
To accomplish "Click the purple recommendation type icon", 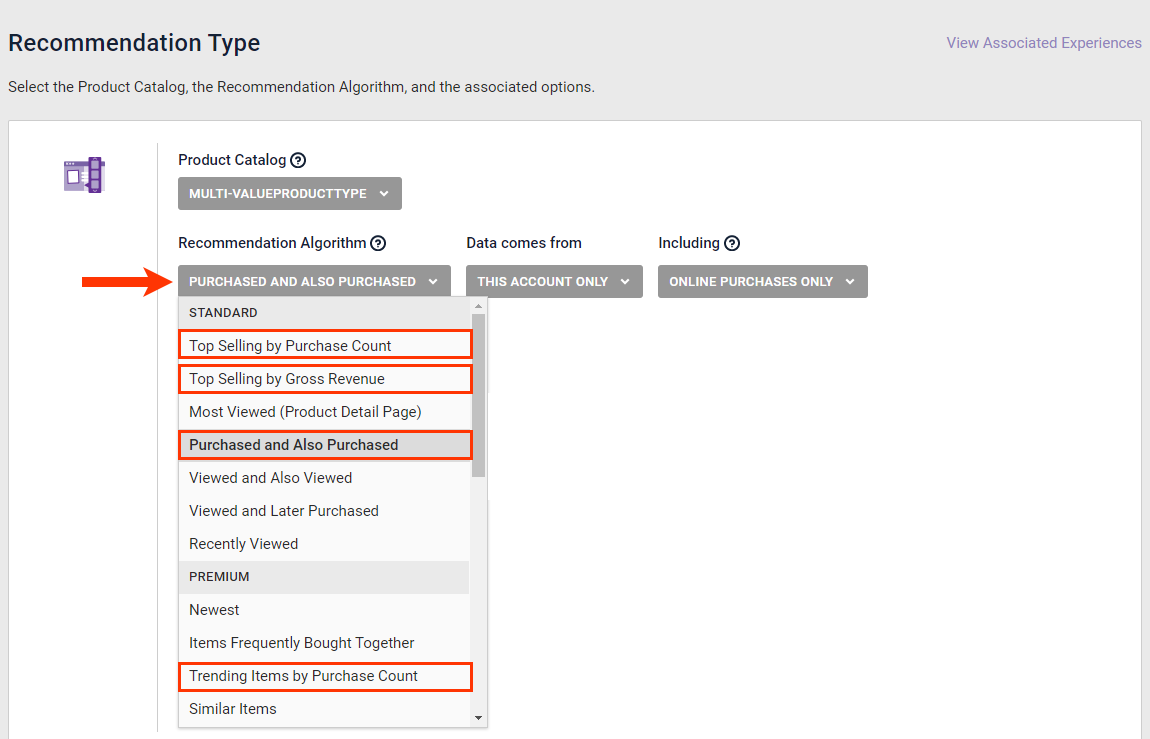I will tap(84, 175).
